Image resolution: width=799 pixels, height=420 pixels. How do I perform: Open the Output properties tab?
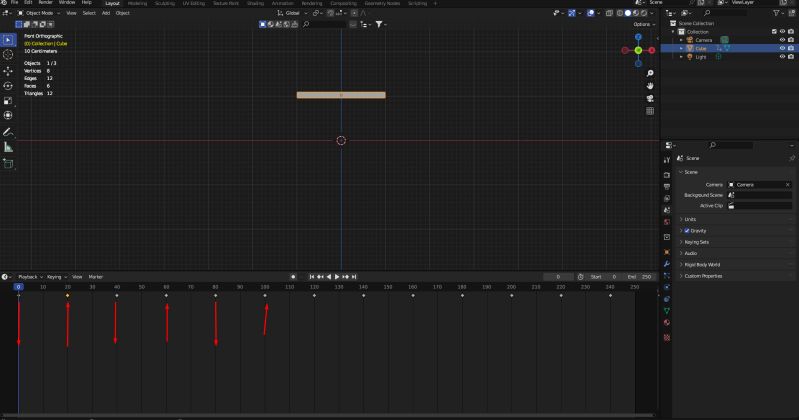click(x=667, y=187)
